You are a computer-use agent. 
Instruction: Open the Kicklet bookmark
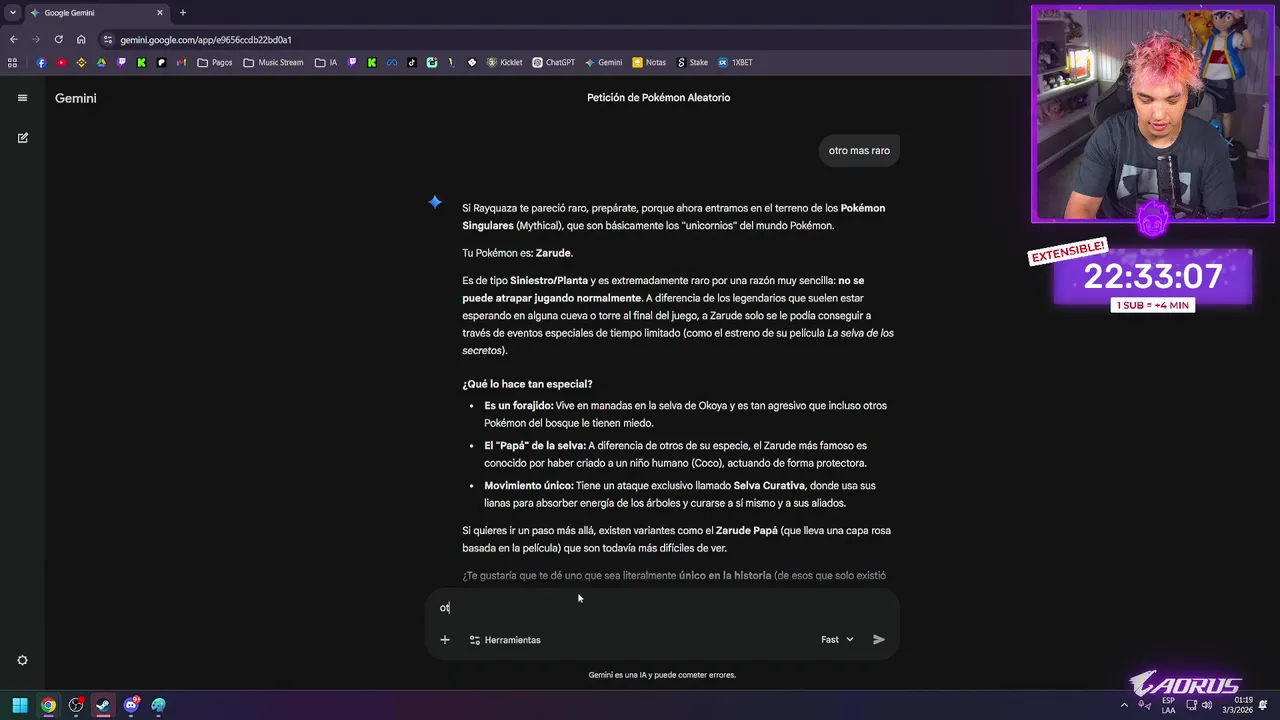click(504, 62)
